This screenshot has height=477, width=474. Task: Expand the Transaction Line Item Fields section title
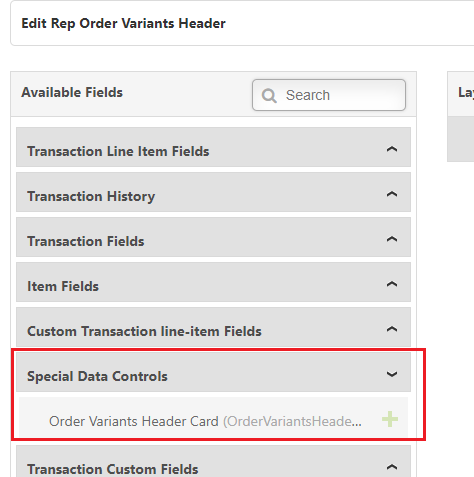pyautogui.click(x=118, y=151)
